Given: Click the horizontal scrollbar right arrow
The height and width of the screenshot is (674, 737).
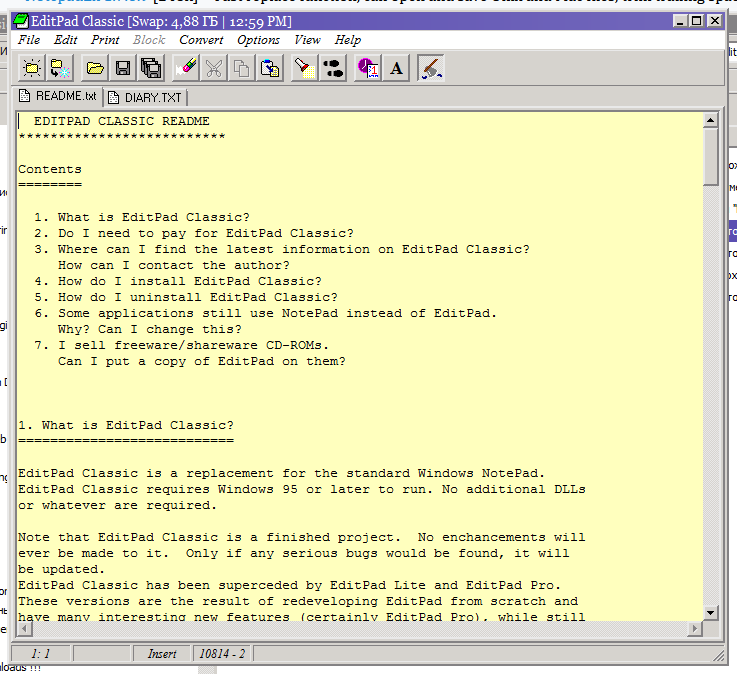Looking at the screenshot, I should pyautogui.click(x=694, y=629).
